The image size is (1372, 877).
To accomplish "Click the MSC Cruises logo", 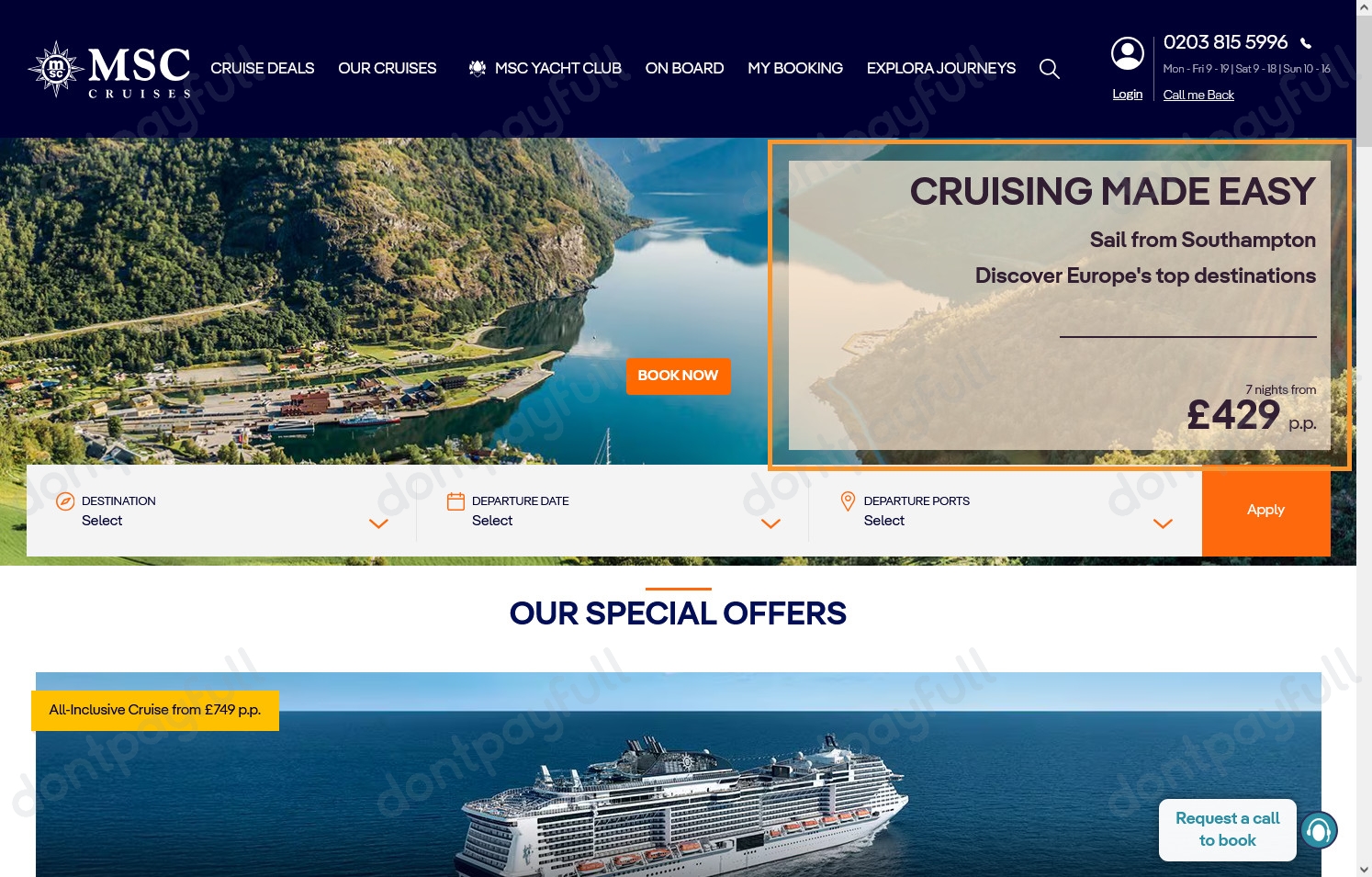I will [109, 69].
